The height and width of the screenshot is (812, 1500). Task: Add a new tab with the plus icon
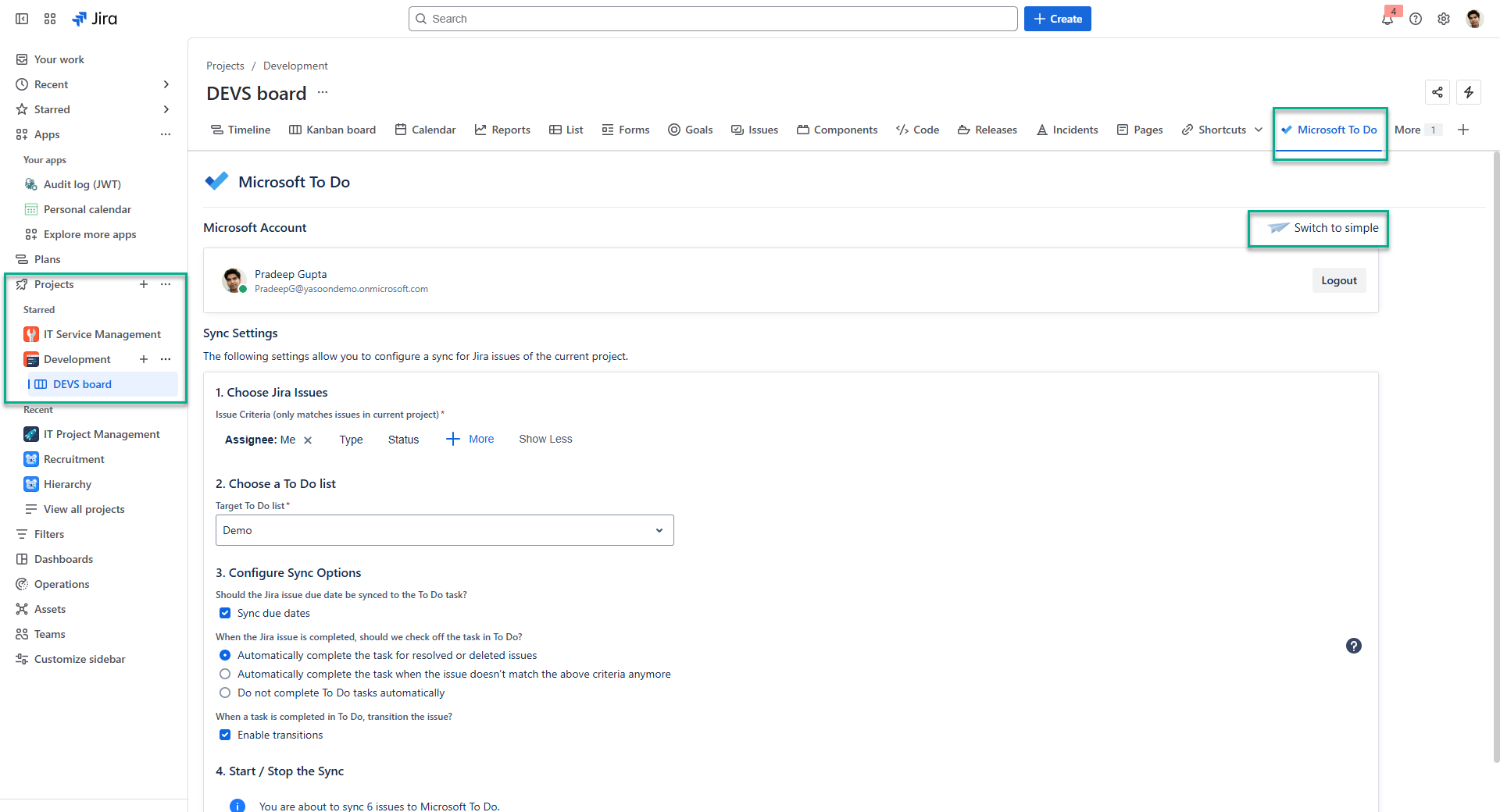coord(1463,130)
